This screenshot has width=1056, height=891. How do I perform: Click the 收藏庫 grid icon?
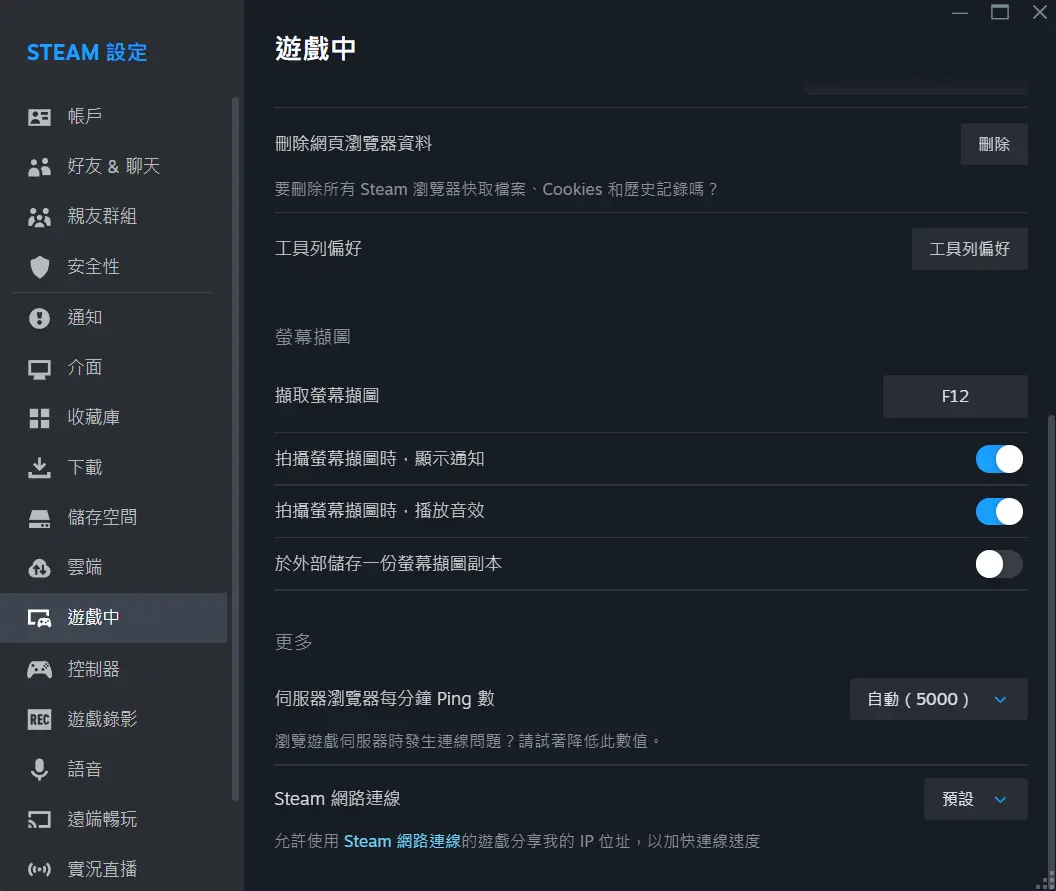[x=39, y=418]
